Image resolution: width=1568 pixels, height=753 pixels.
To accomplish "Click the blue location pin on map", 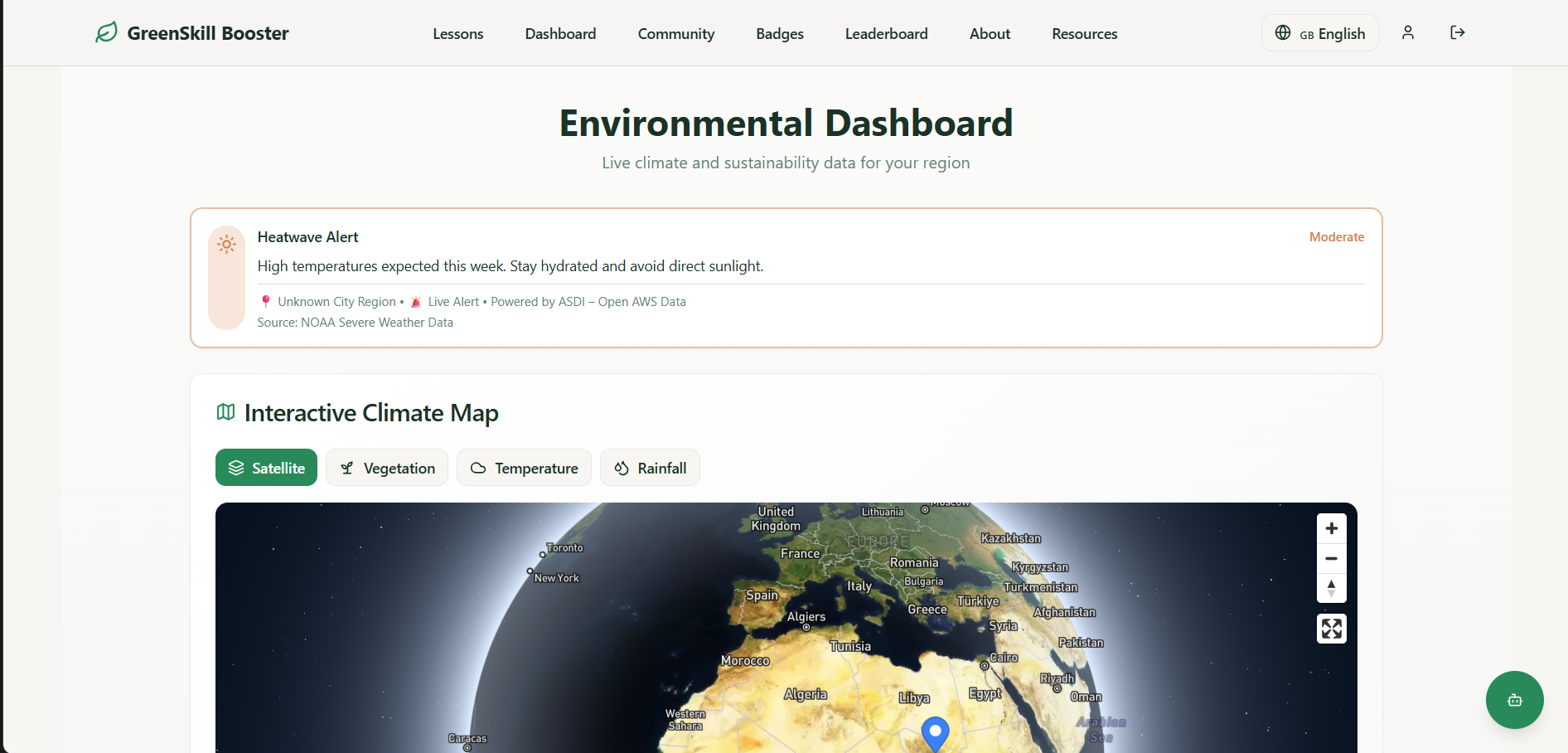I will click(x=936, y=734).
